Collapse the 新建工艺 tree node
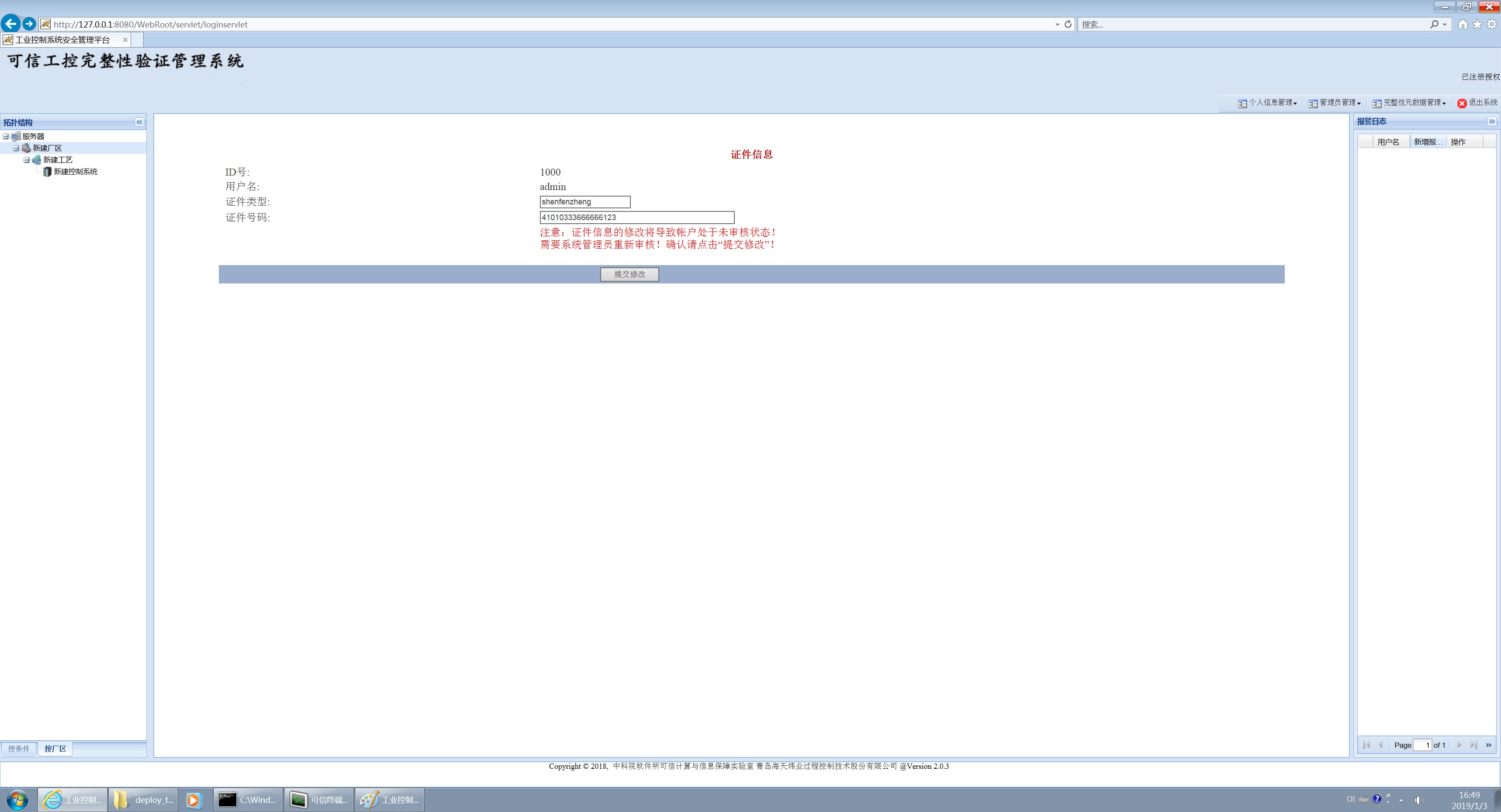Image resolution: width=1501 pixels, height=812 pixels. click(x=26, y=159)
